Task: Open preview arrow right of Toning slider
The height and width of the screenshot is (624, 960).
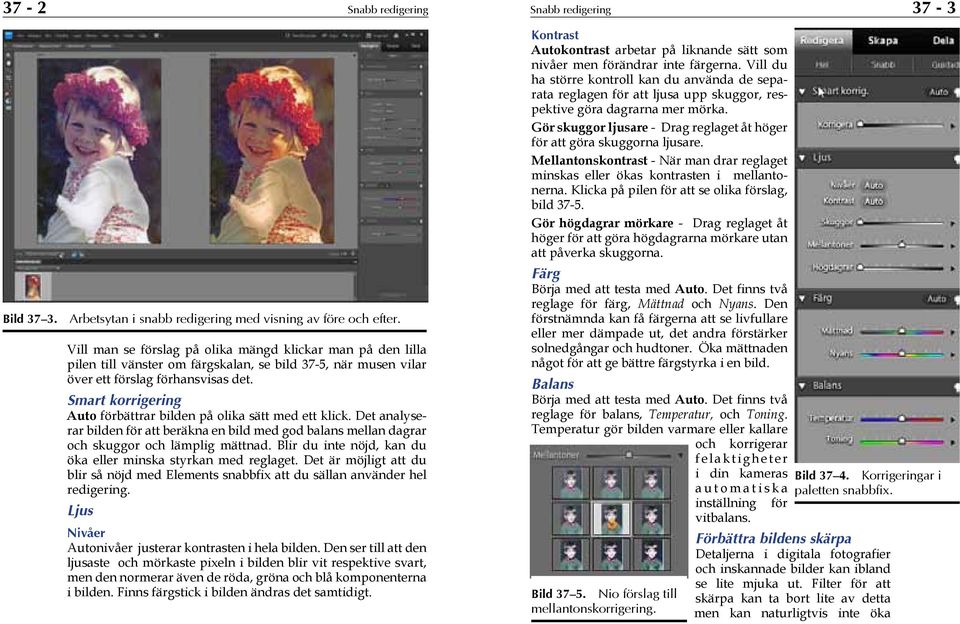Action: (x=953, y=442)
